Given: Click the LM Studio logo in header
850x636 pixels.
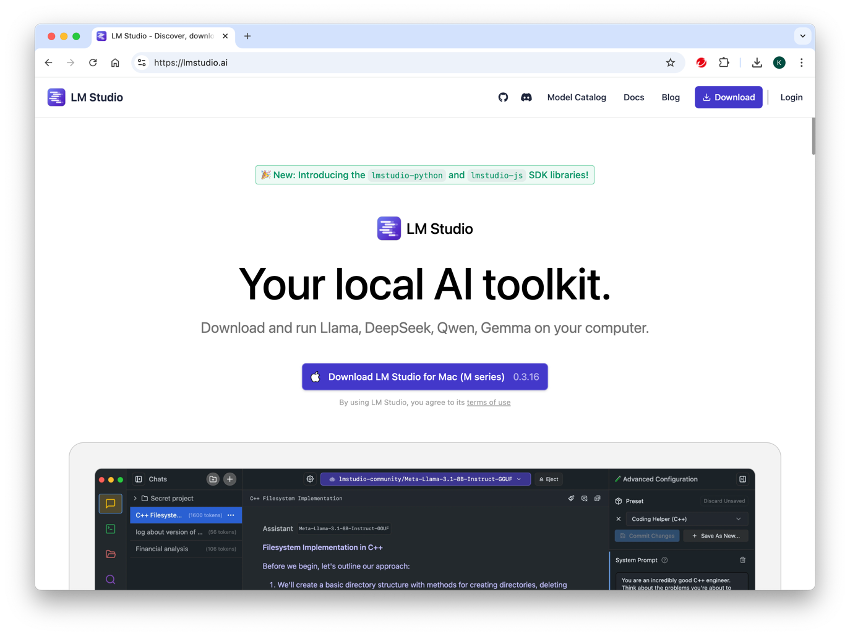Looking at the screenshot, I should click(85, 98).
